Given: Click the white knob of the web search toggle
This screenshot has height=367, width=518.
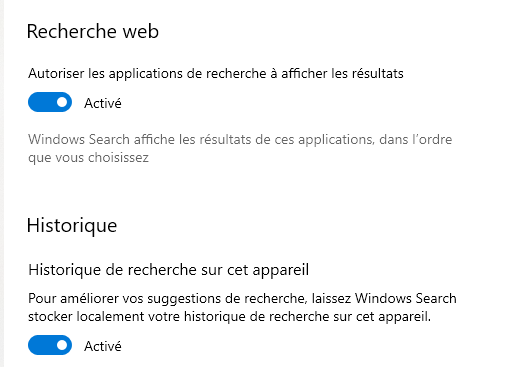Looking at the screenshot, I should (62, 102).
